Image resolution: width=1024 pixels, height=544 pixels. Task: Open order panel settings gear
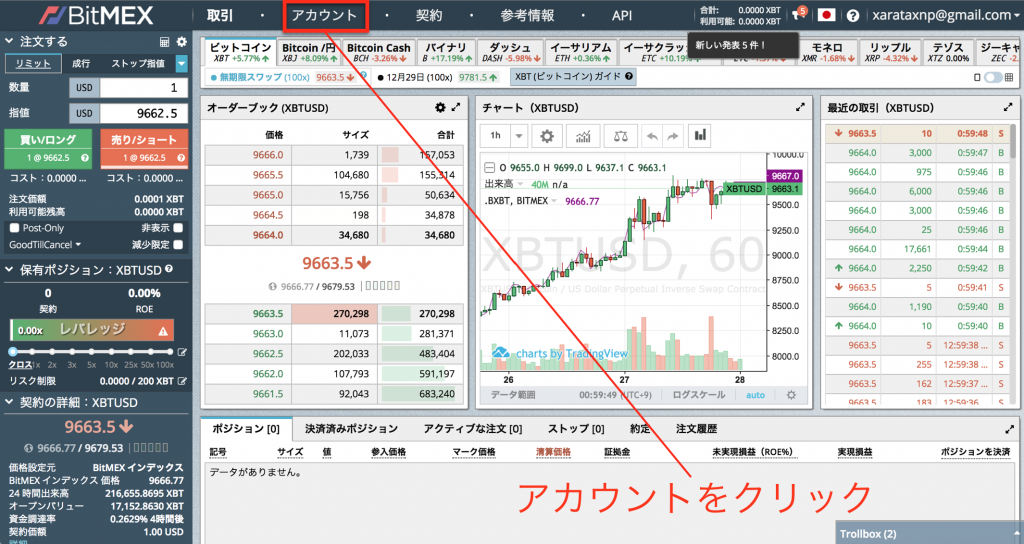tap(181, 42)
